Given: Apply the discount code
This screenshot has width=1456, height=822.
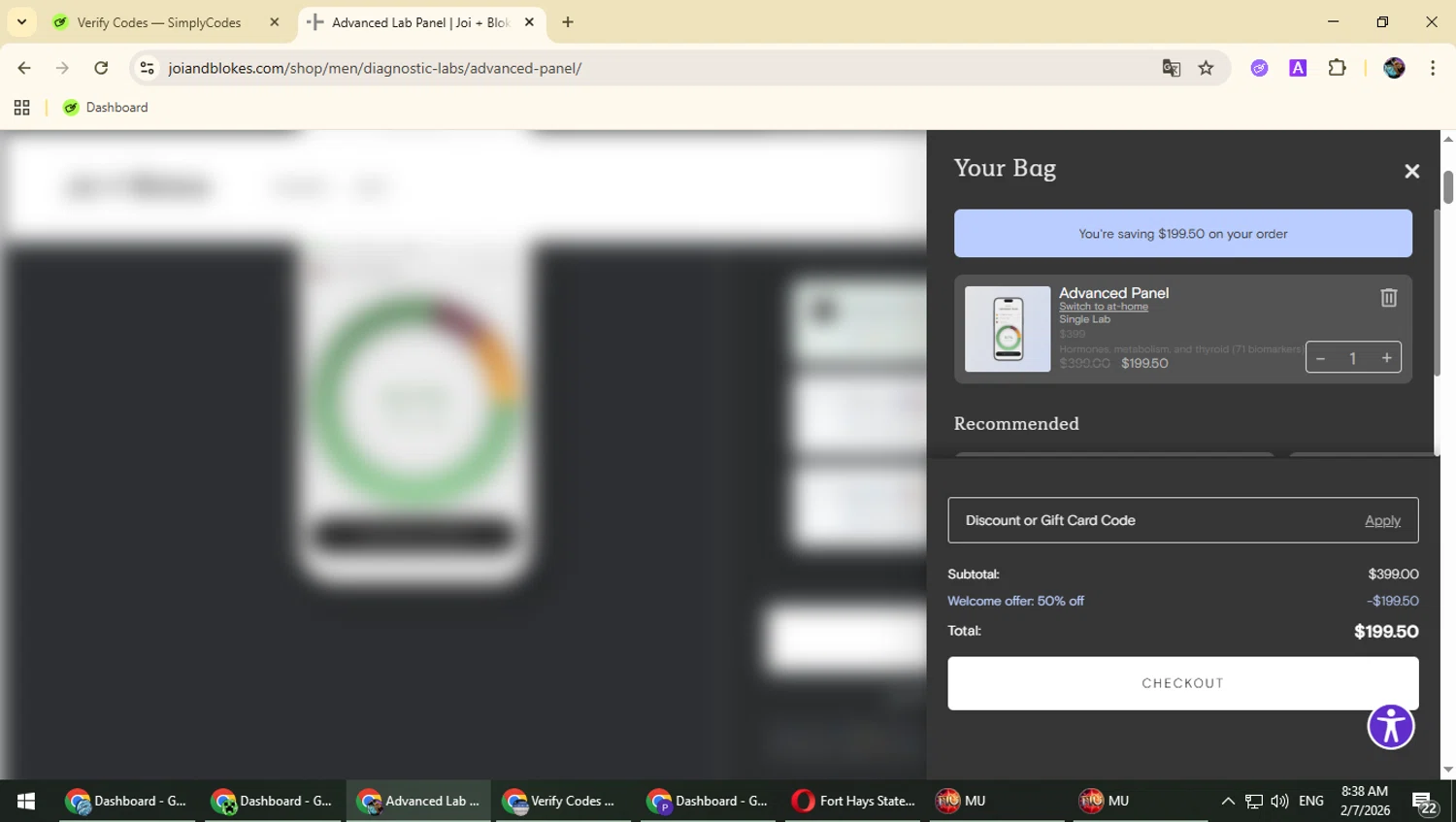Looking at the screenshot, I should point(1382,521).
